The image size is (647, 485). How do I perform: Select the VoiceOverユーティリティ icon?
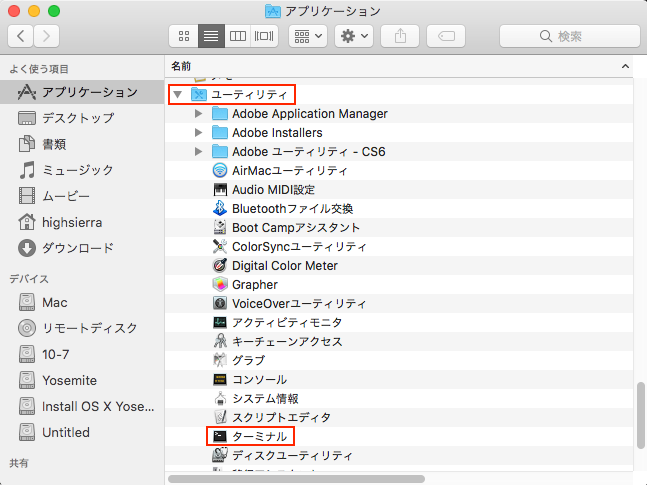point(220,303)
